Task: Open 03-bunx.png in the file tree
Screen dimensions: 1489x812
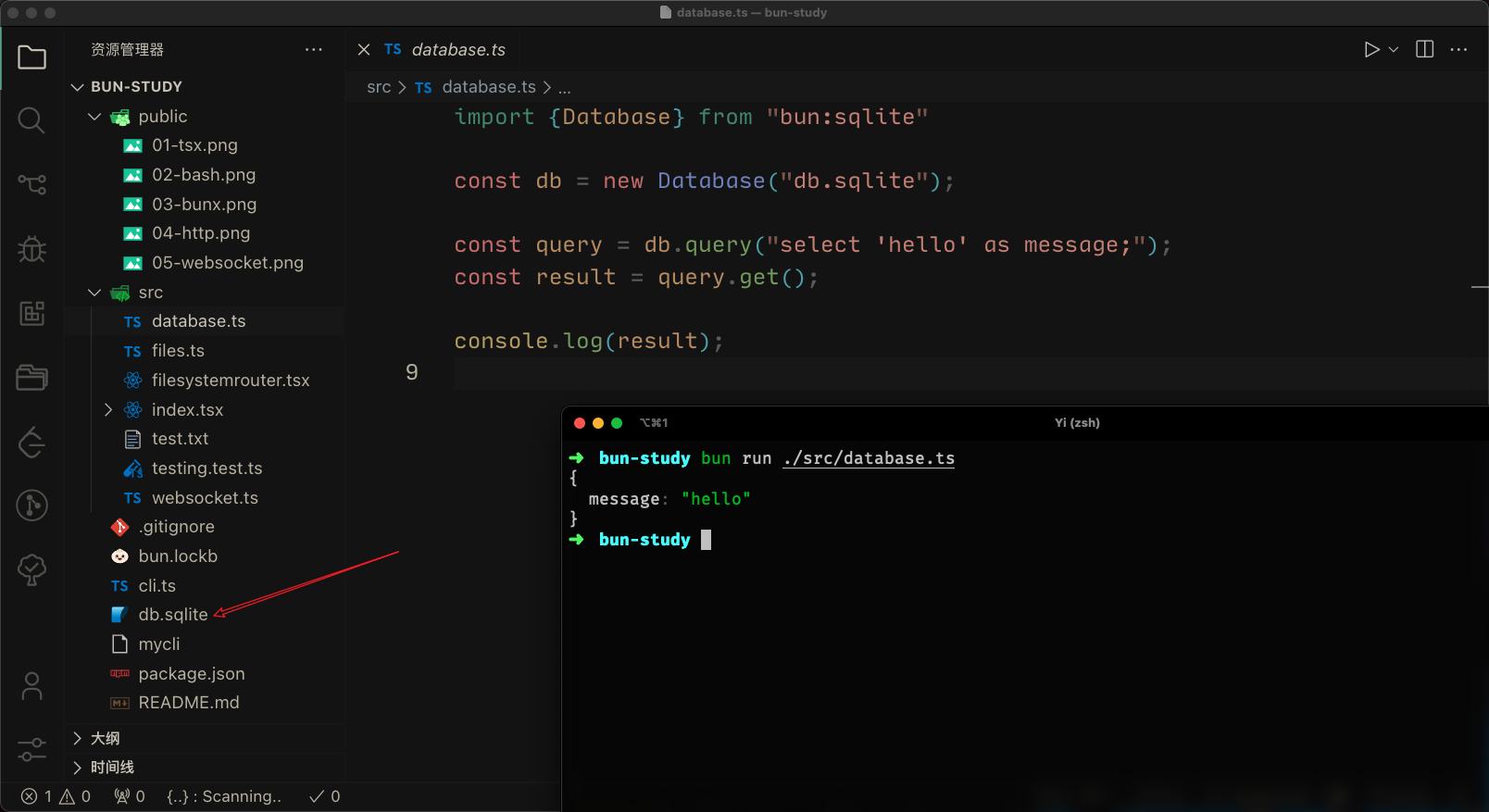Action: (x=205, y=204)
